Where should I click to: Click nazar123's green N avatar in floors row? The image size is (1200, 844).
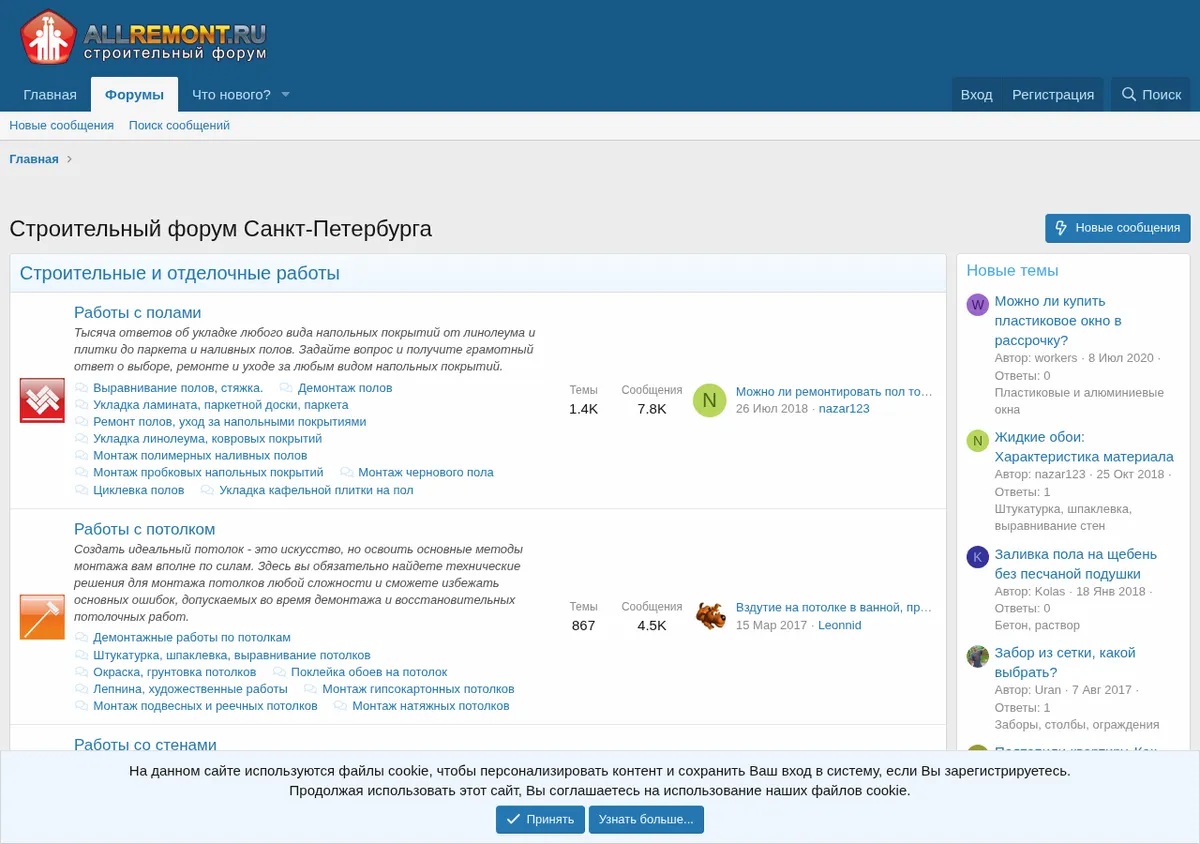(709, 400)
